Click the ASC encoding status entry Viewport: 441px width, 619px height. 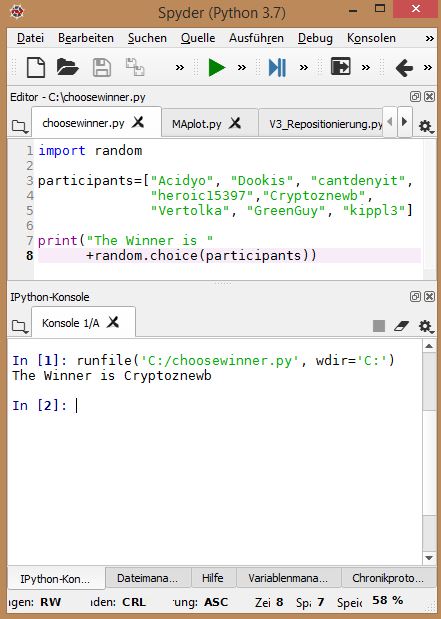(216, 602)
